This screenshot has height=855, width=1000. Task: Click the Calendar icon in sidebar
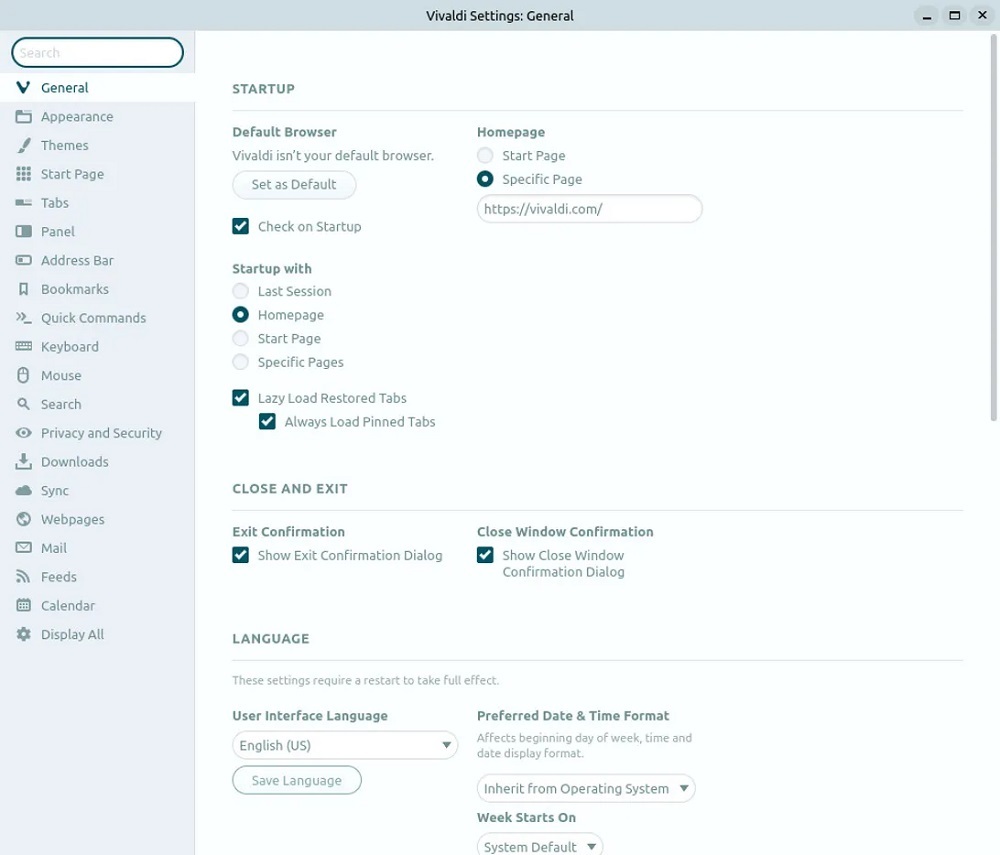tap(23, 606)
